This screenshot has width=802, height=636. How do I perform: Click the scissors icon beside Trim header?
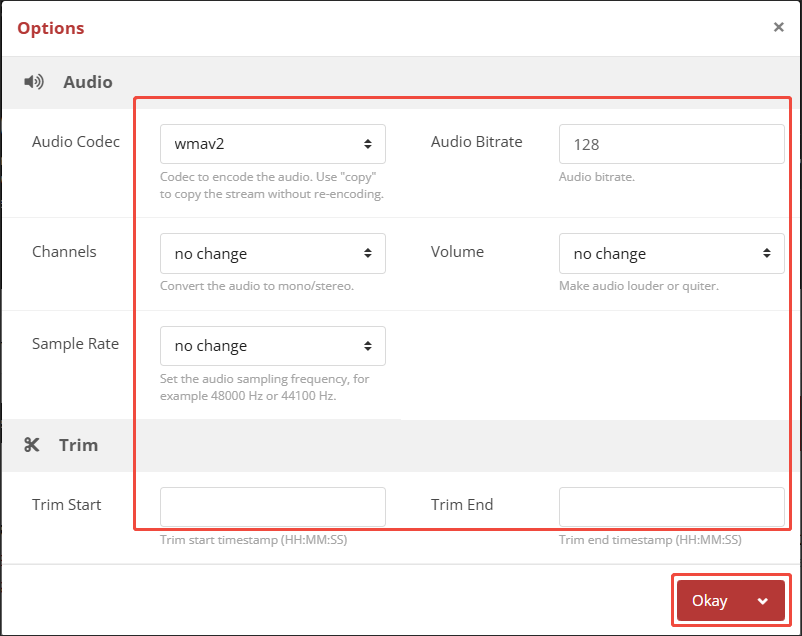click(33, 445)
